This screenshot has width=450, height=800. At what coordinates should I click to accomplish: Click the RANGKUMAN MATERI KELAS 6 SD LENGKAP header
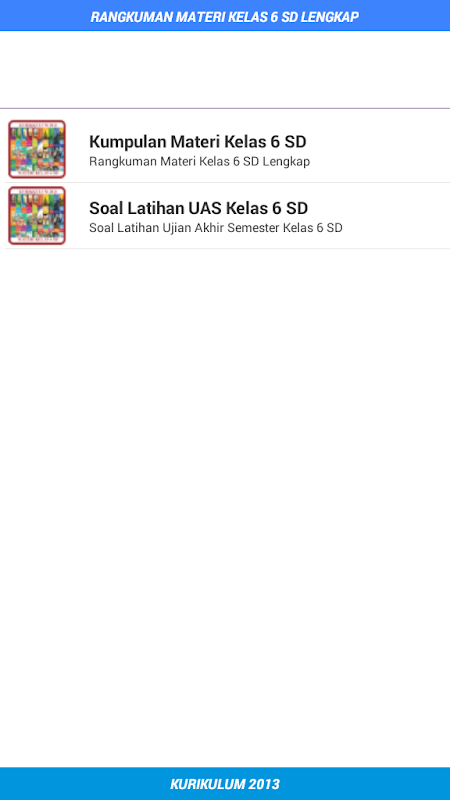pyautogui.click(x=225, y=16)
